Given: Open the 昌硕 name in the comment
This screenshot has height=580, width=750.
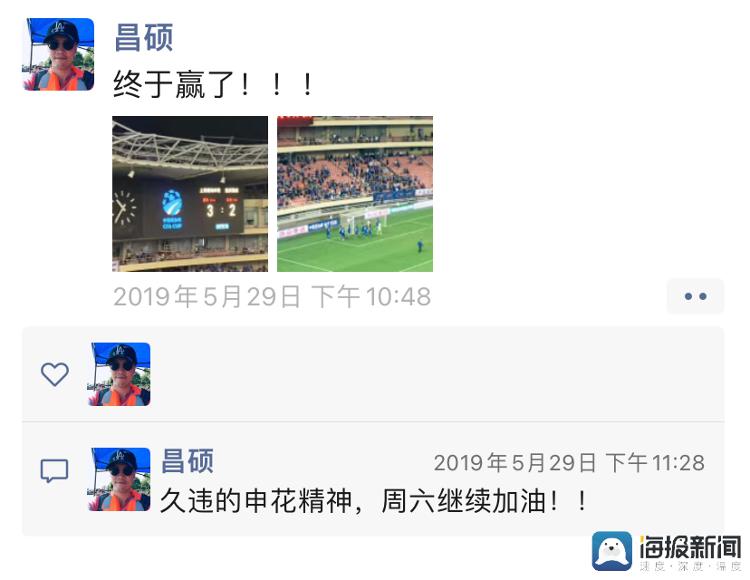Looking at the screenshot, I should [x=187, y=461].
